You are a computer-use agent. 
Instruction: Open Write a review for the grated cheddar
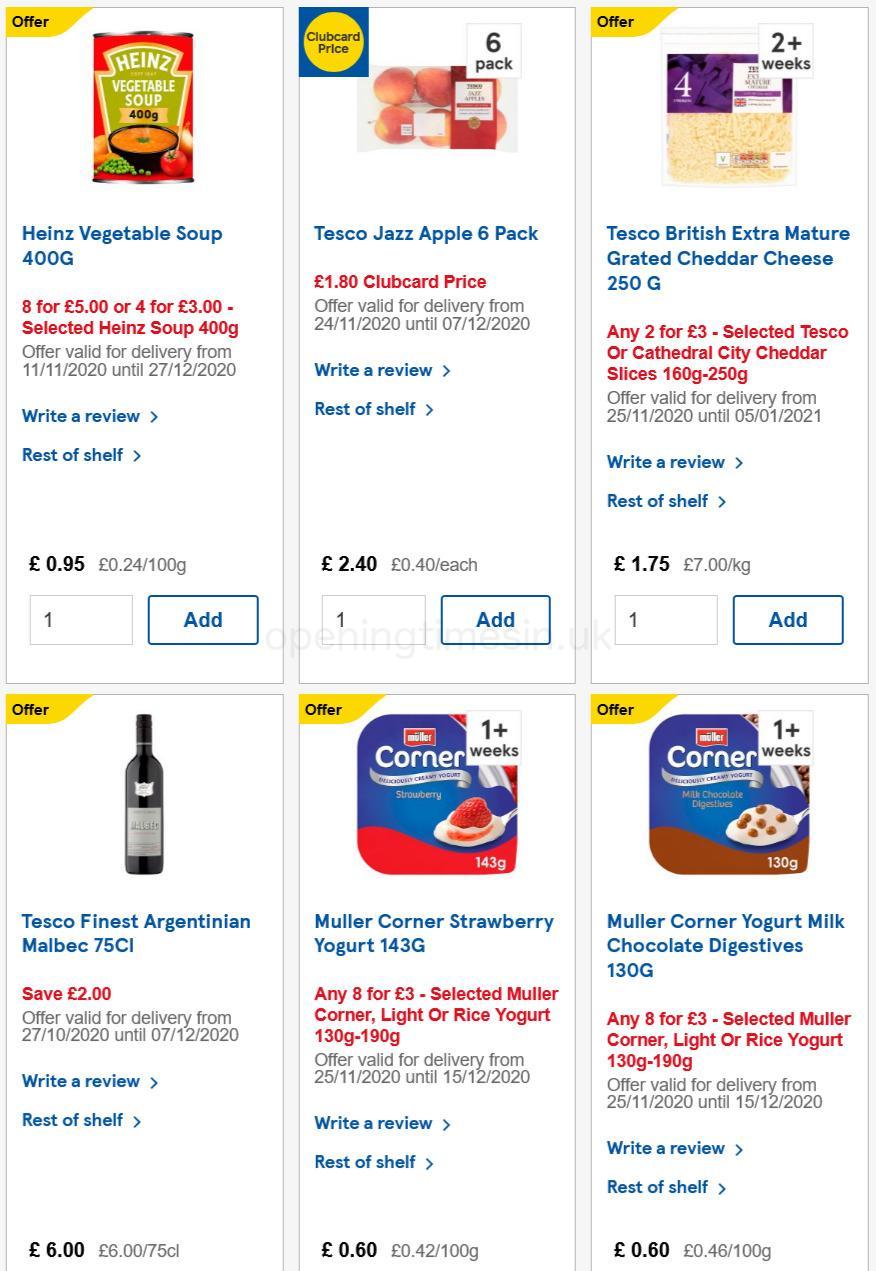point(667,462)
